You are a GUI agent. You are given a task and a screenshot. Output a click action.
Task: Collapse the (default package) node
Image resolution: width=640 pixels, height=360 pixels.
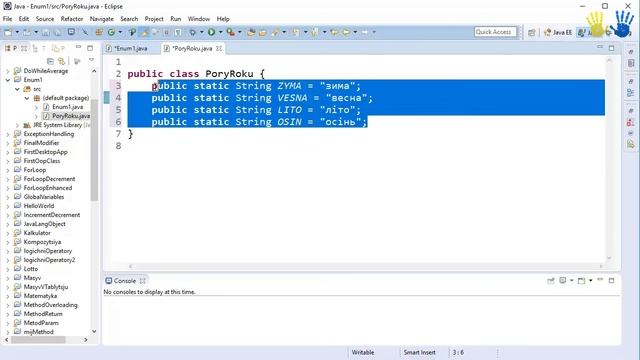pos(27,98)
